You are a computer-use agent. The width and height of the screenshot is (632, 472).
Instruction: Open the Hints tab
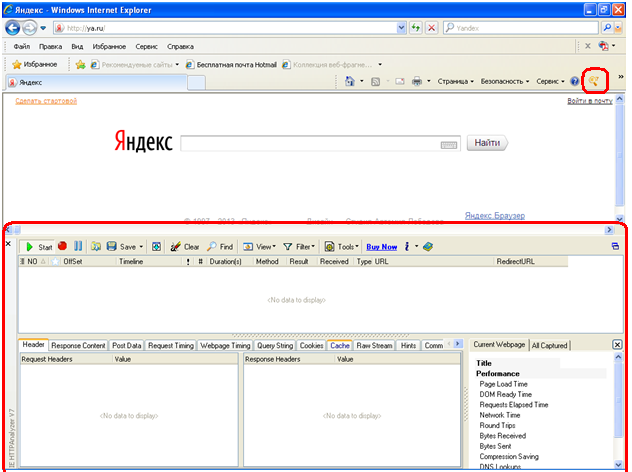pos(408,345)
